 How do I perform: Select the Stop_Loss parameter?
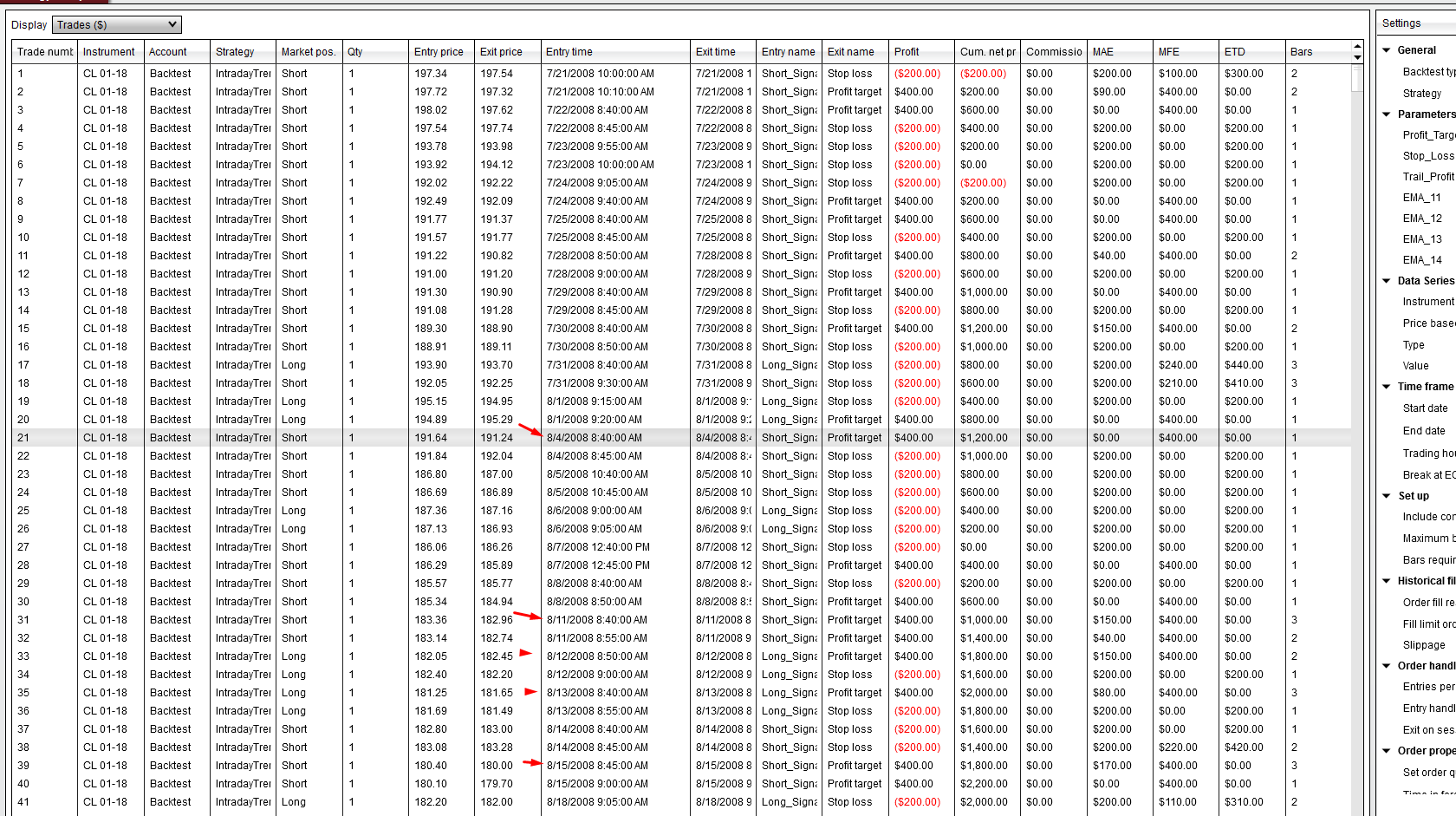click(x=1429, y=156)
